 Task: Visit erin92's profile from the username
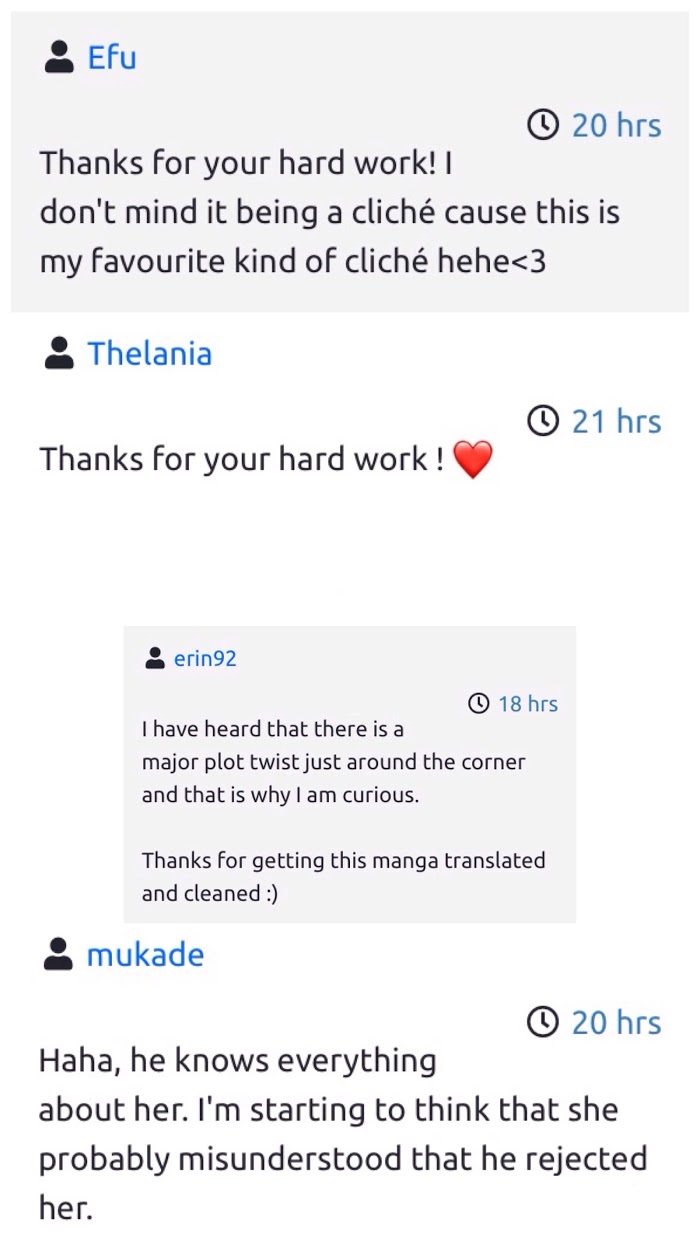tap(205, 658)
